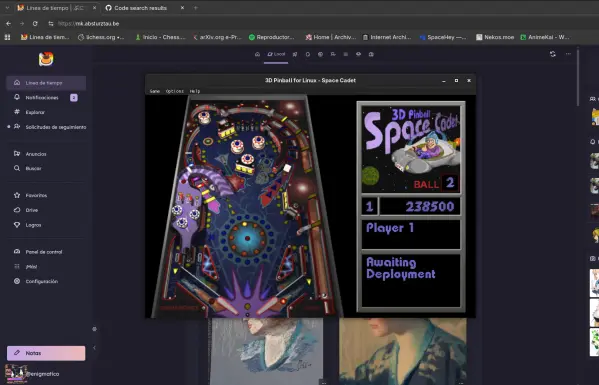Open Logros trophy item
The height and width of the screenshot is (385, 599).
coord(46,225)
